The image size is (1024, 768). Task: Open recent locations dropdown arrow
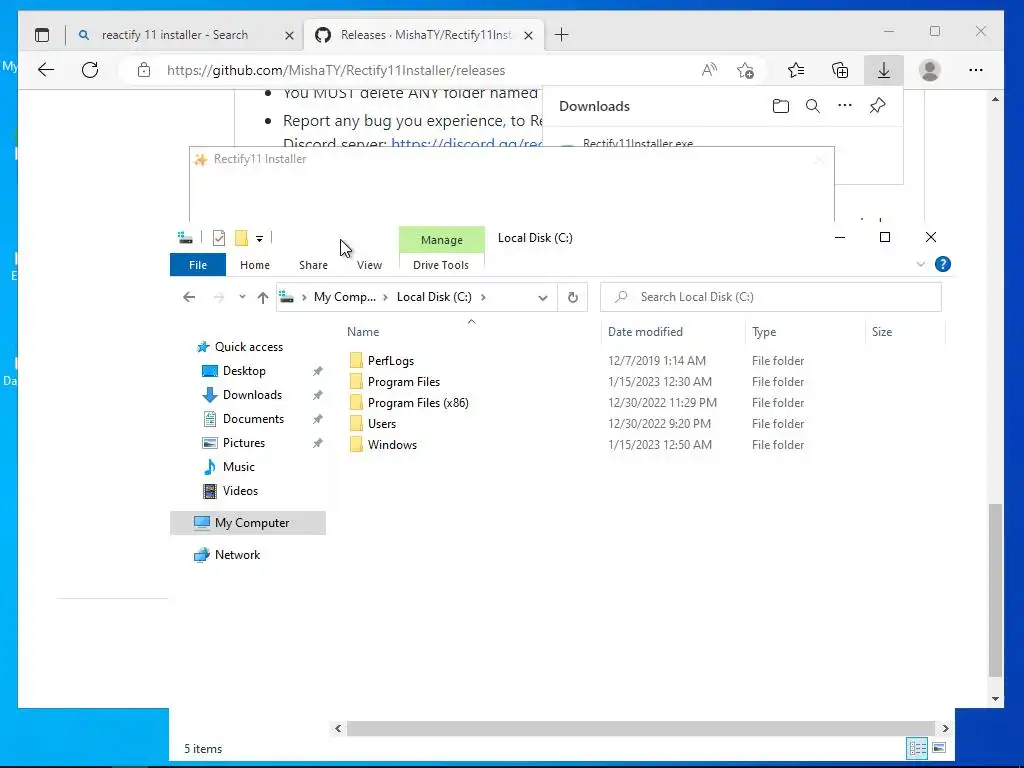pos(242,297)
